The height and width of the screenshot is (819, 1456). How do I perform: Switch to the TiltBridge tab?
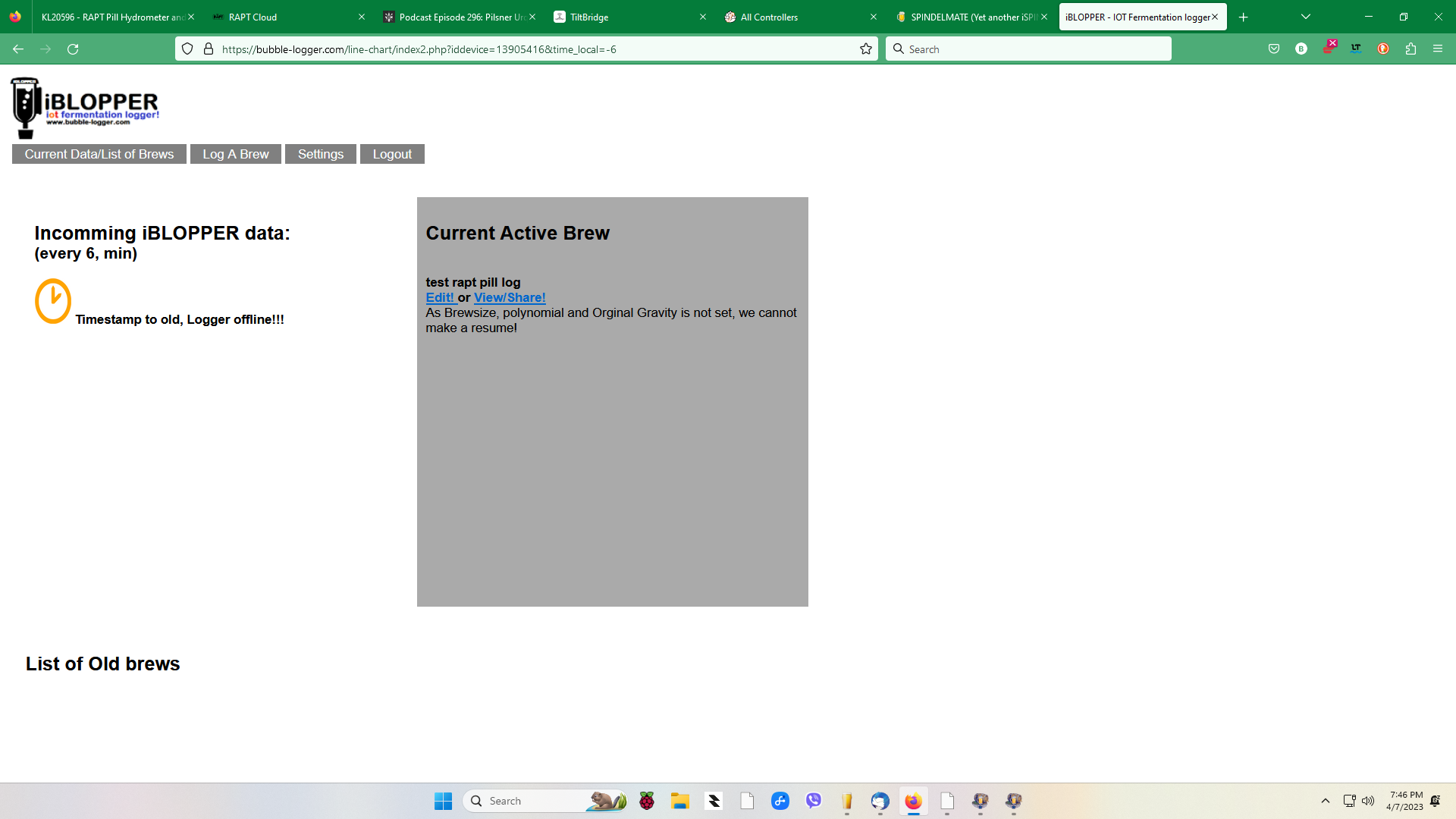[629, 17]
